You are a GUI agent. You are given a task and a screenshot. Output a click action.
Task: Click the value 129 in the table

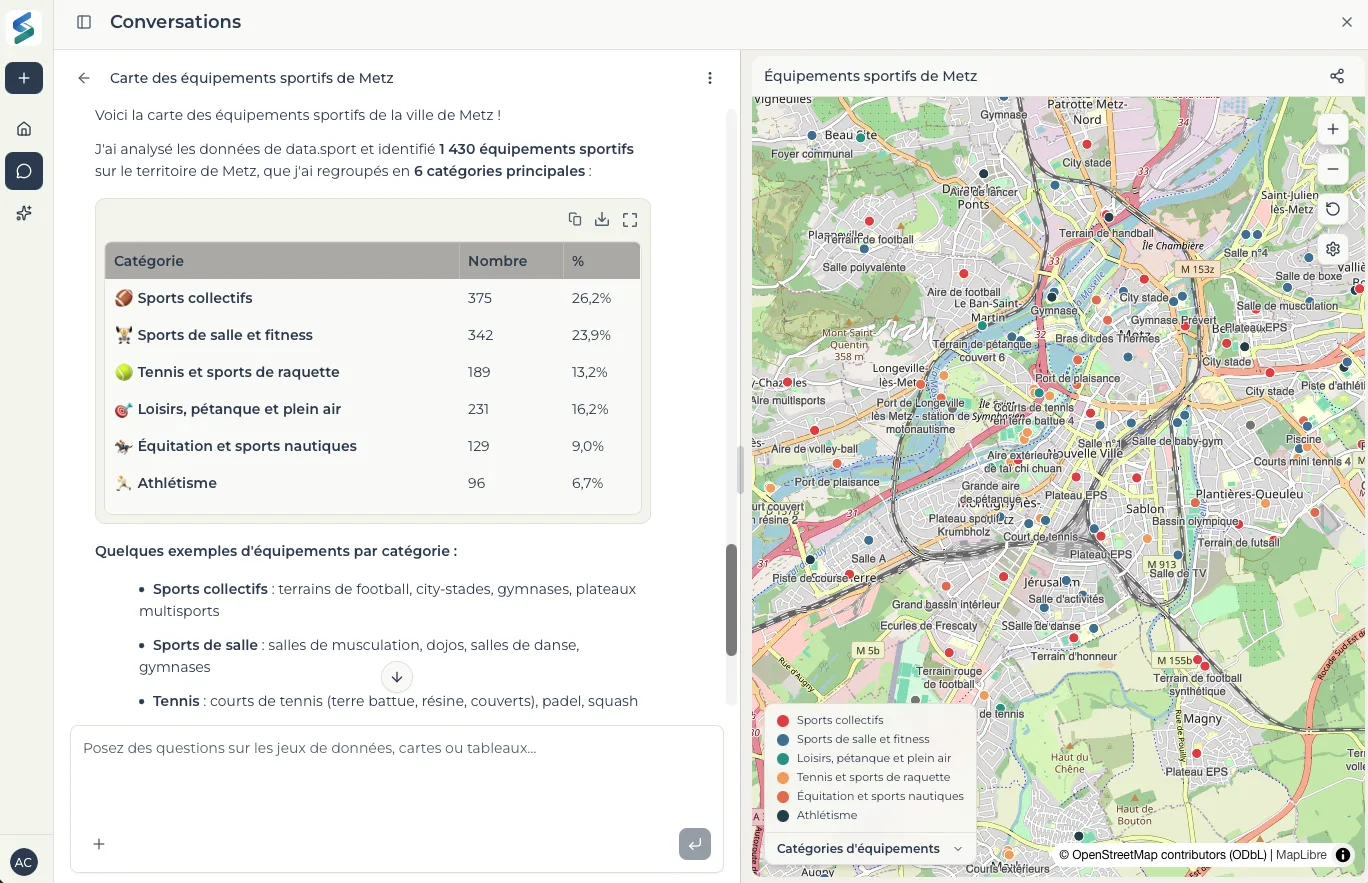click(x=479, y=446)
